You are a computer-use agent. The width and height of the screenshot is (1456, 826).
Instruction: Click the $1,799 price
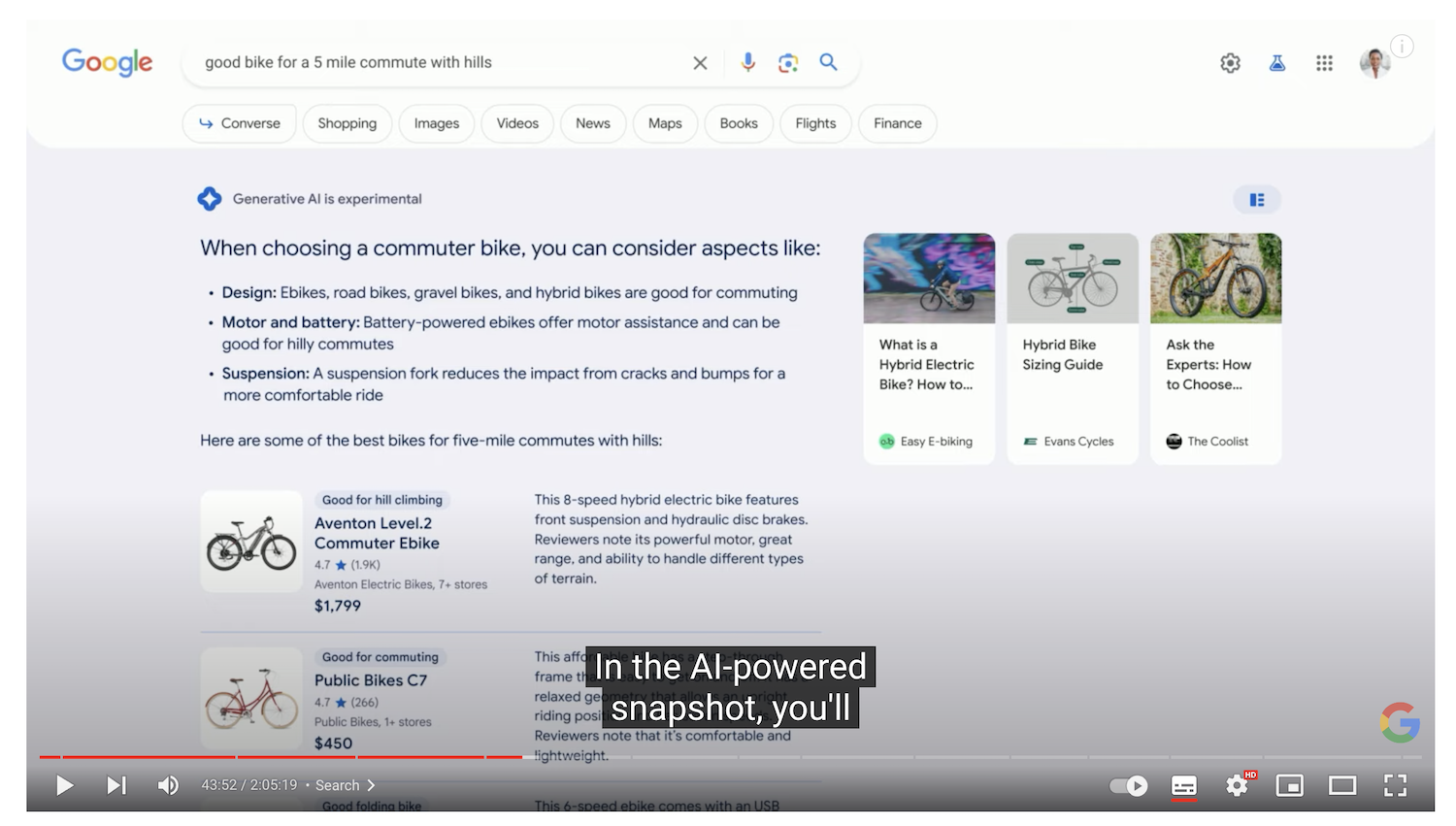(337, 606)
